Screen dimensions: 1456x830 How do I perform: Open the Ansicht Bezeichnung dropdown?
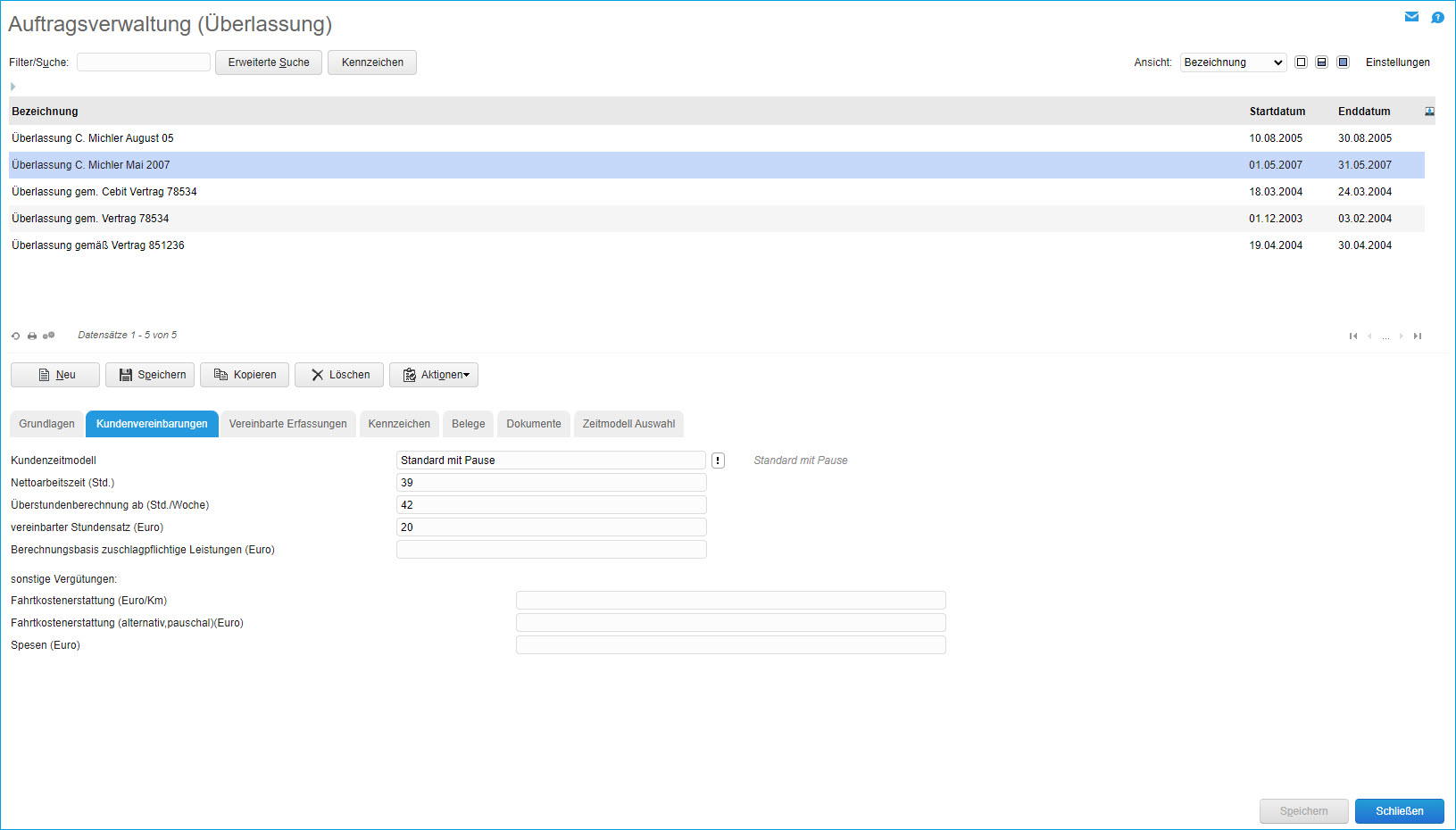pos(1233,62)
